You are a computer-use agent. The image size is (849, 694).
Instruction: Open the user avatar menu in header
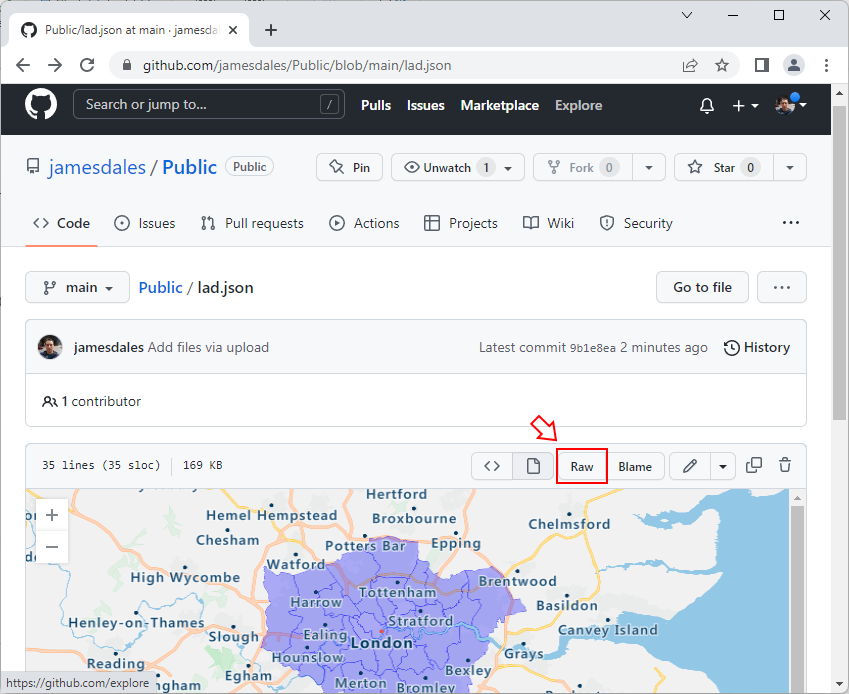[791, 104]
